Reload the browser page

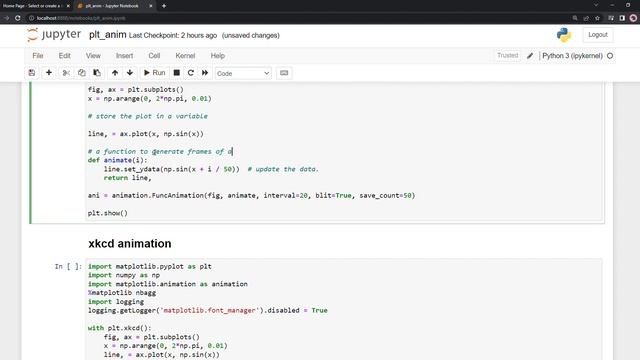18,18
